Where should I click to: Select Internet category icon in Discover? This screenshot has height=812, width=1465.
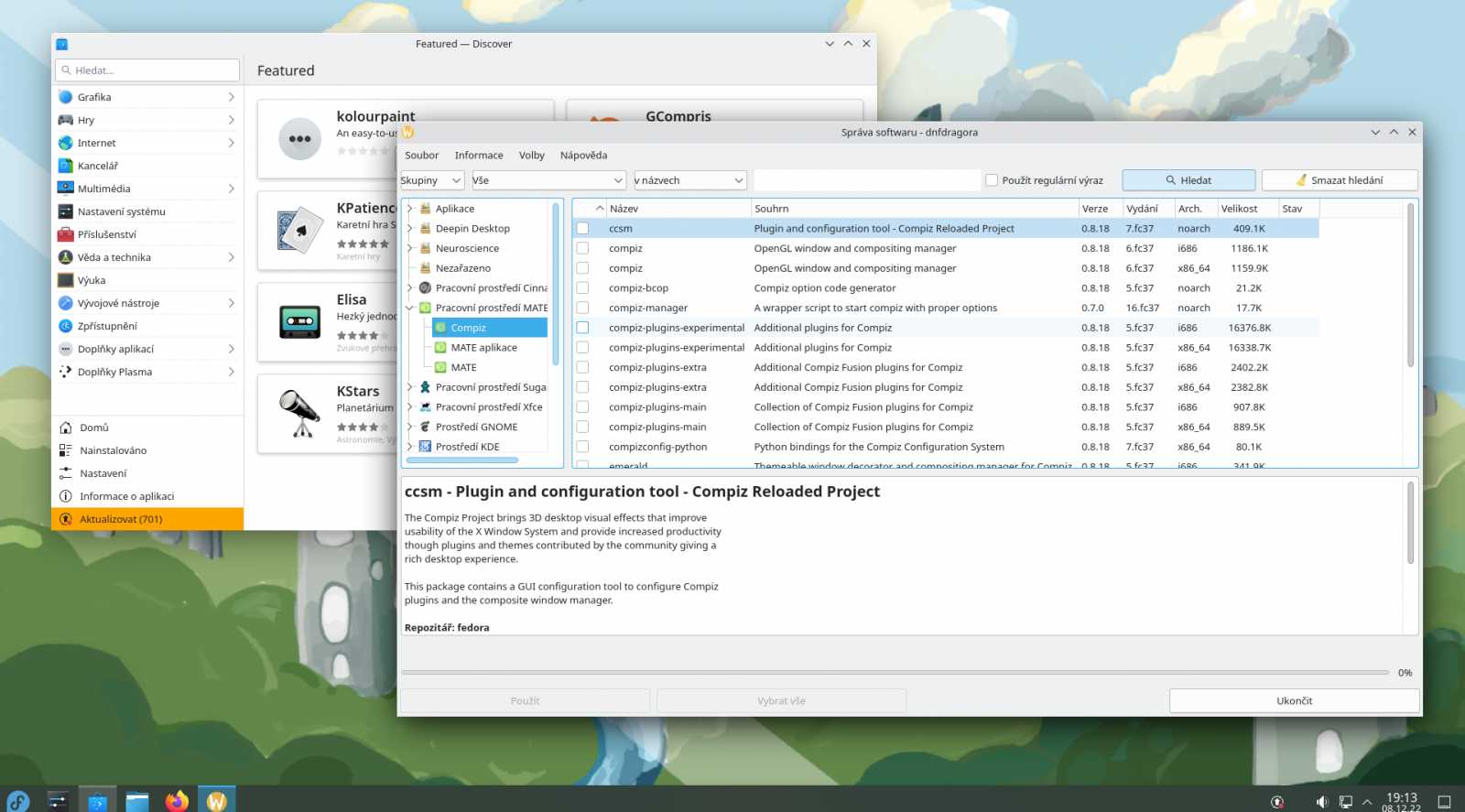click(66, 143)
